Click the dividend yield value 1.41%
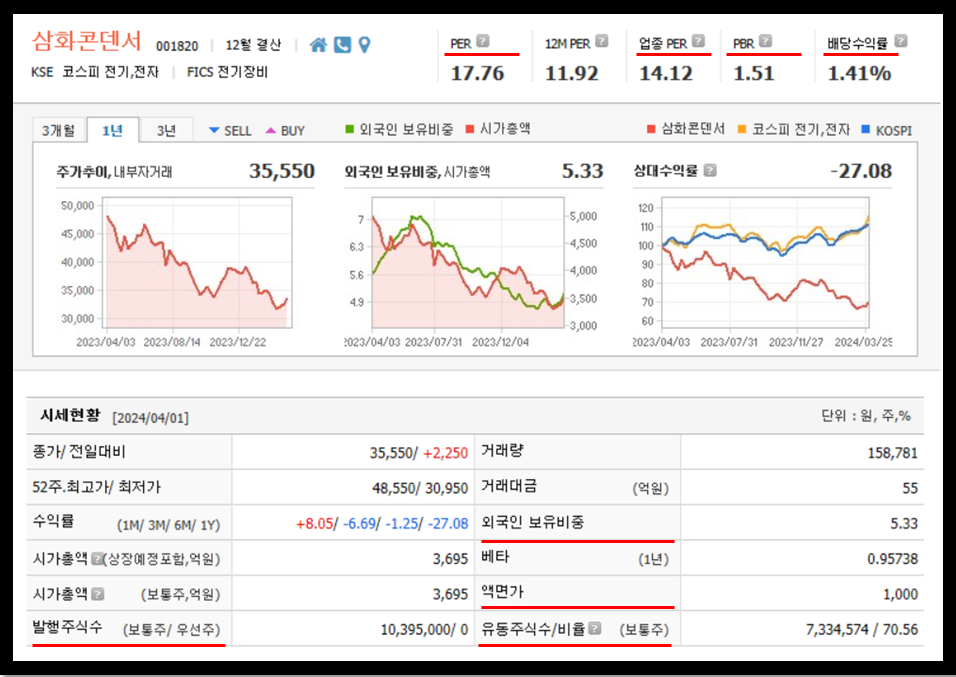Screen dimensions: 956x677 pyautogui.click(x=859, y=73)
